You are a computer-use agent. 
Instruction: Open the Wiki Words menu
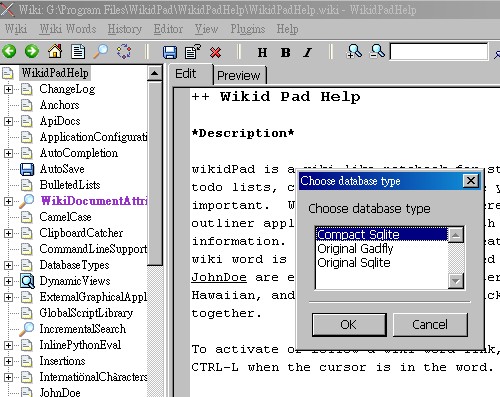pos(68,29)
